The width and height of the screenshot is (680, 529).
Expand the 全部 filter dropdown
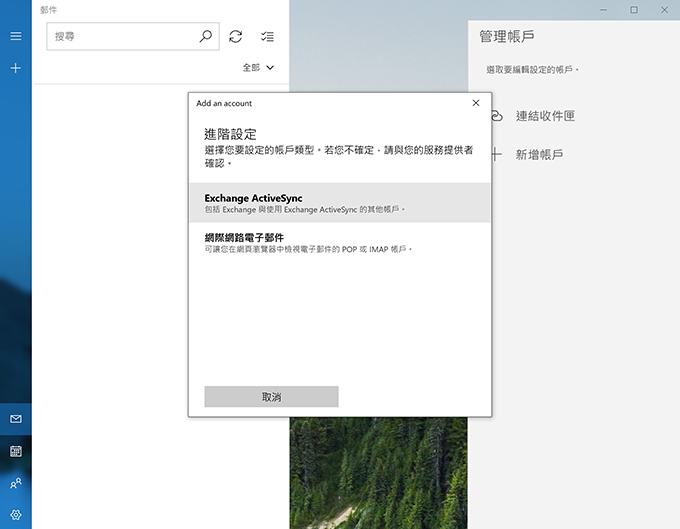(258, 68)
